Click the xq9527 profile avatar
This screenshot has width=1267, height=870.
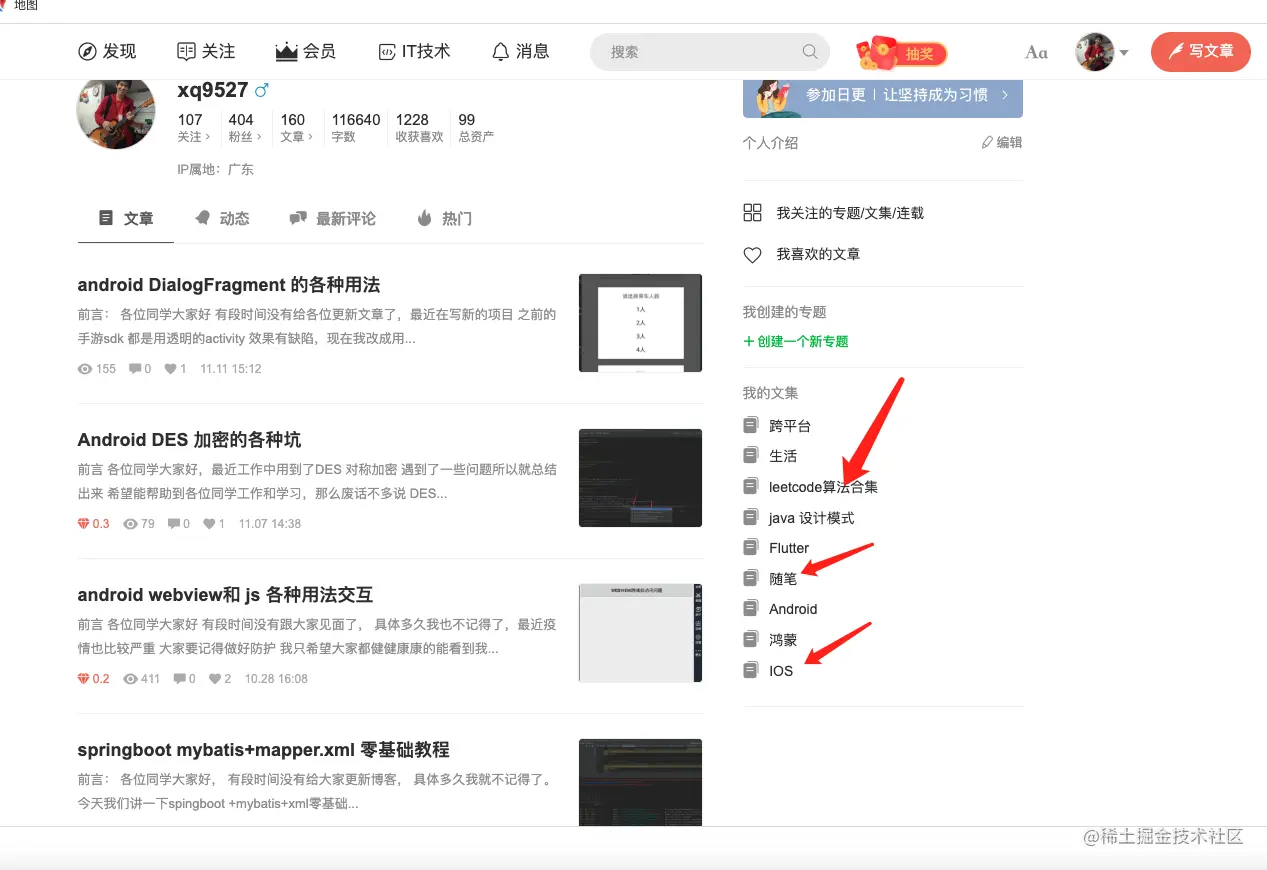(116, 111)
